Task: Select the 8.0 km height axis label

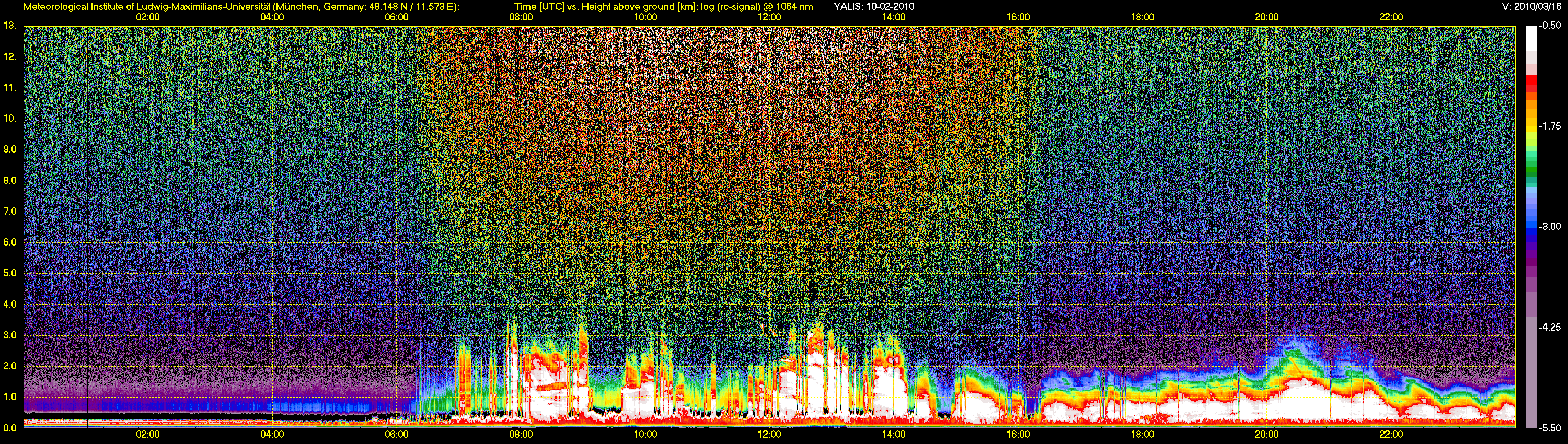Action: [10, 180]
